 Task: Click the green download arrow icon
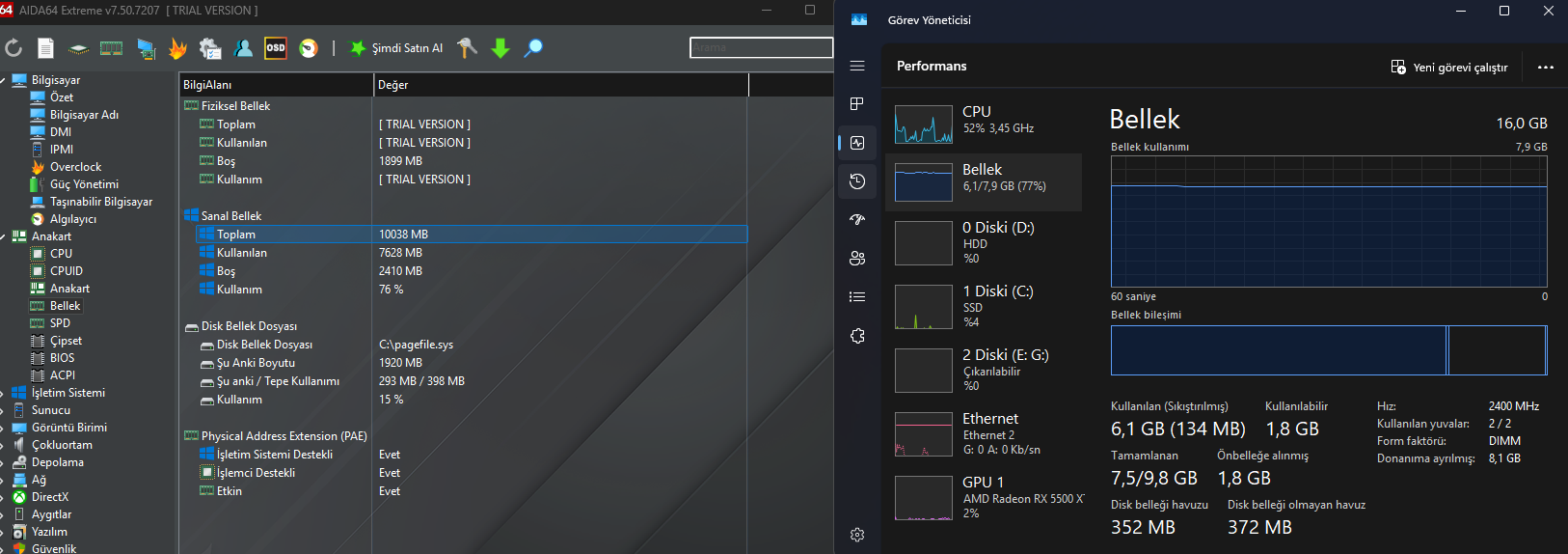[x=500, y=47]
